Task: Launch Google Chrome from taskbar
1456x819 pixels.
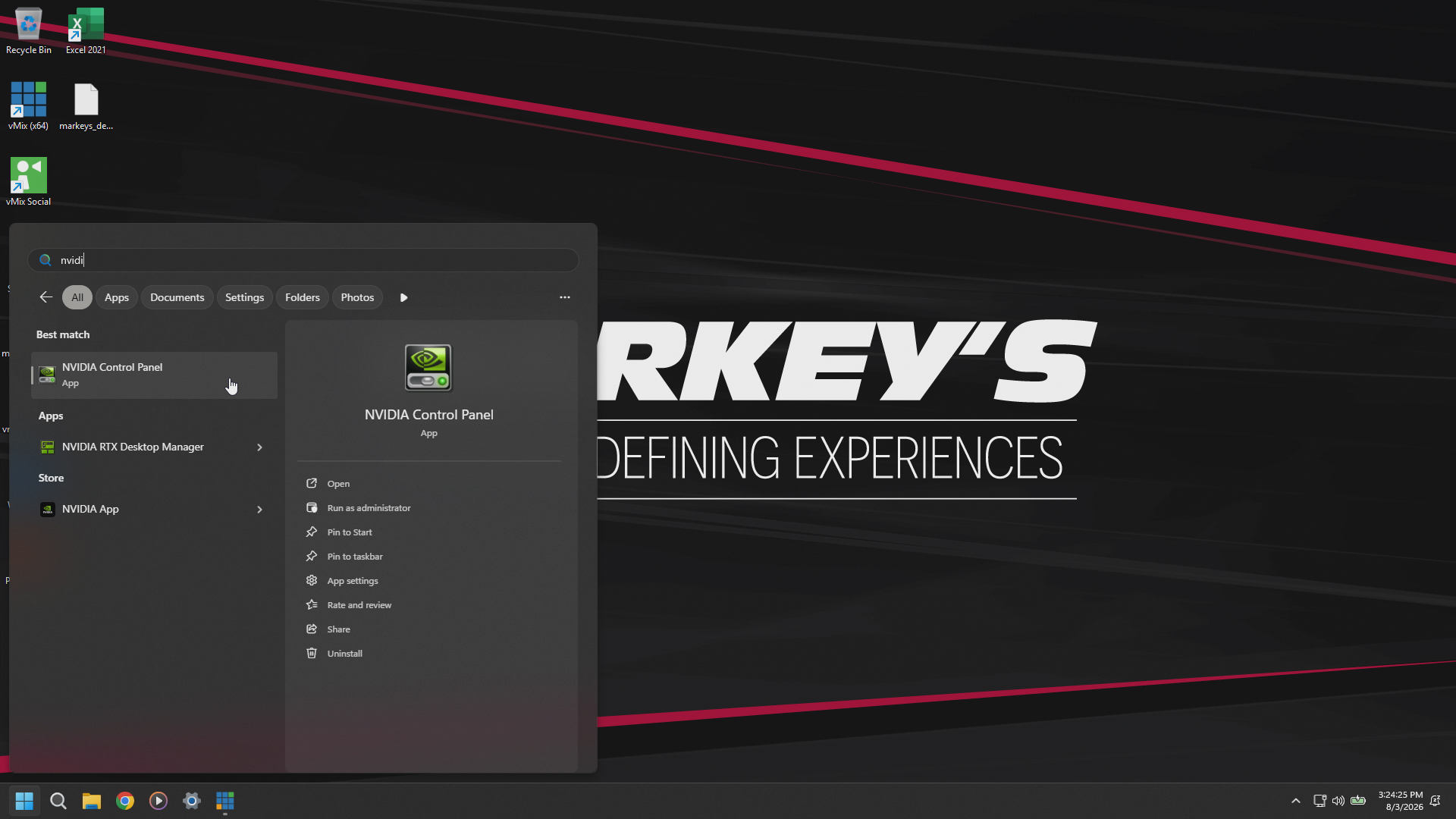Action: [125, 801]
